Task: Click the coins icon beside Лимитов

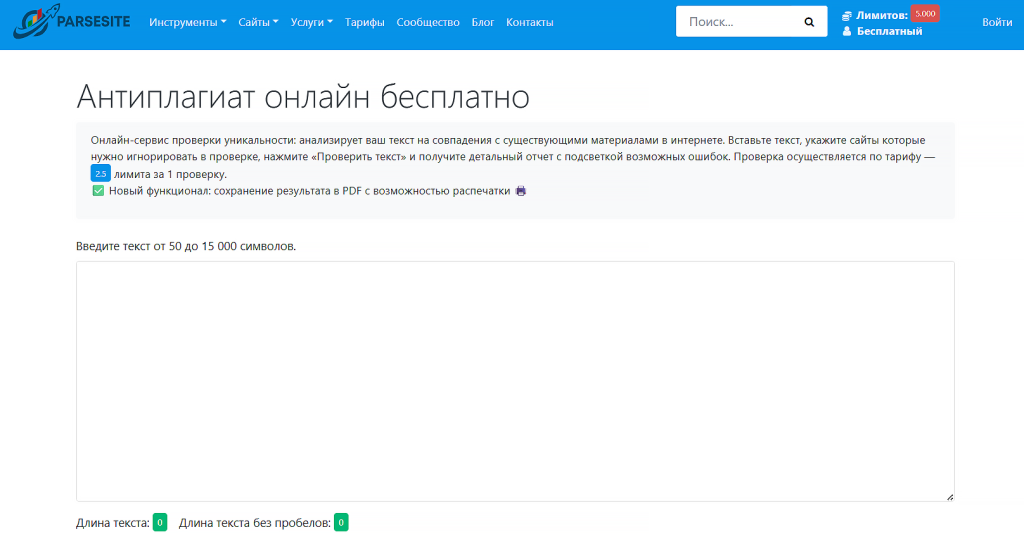Action: (847, 16)
